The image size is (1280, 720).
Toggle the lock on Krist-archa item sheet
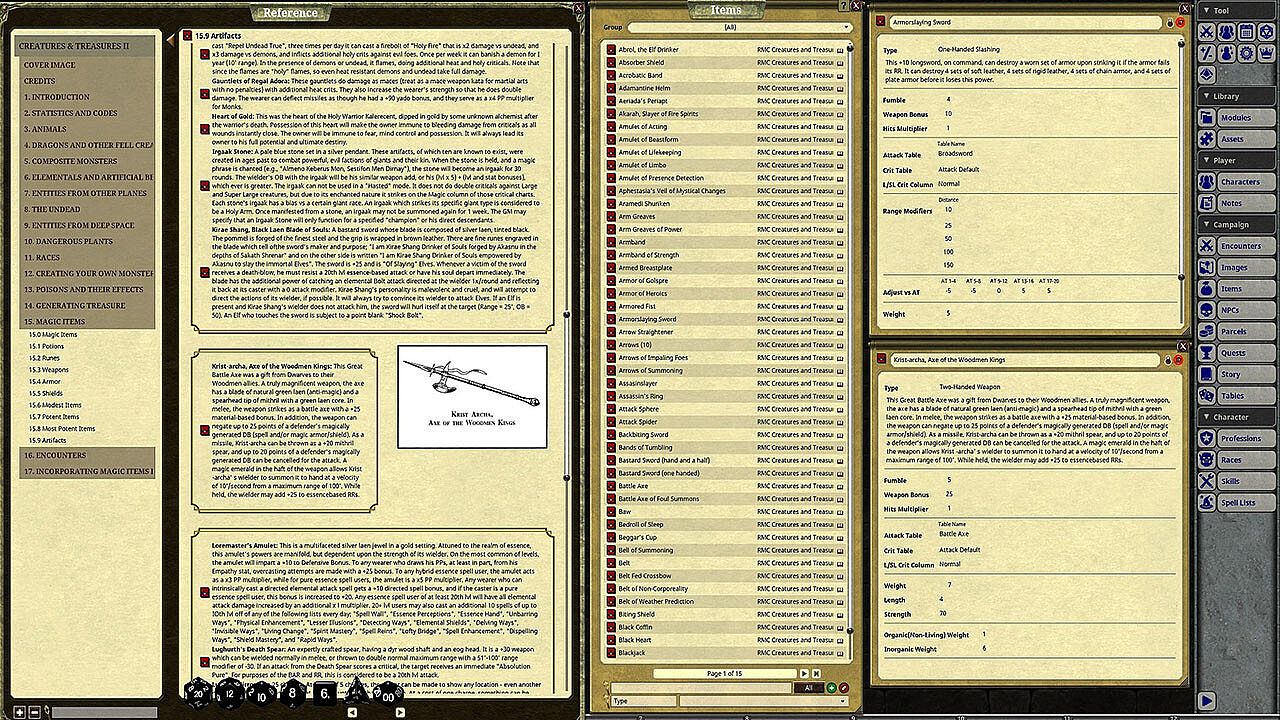[1170, 359]
